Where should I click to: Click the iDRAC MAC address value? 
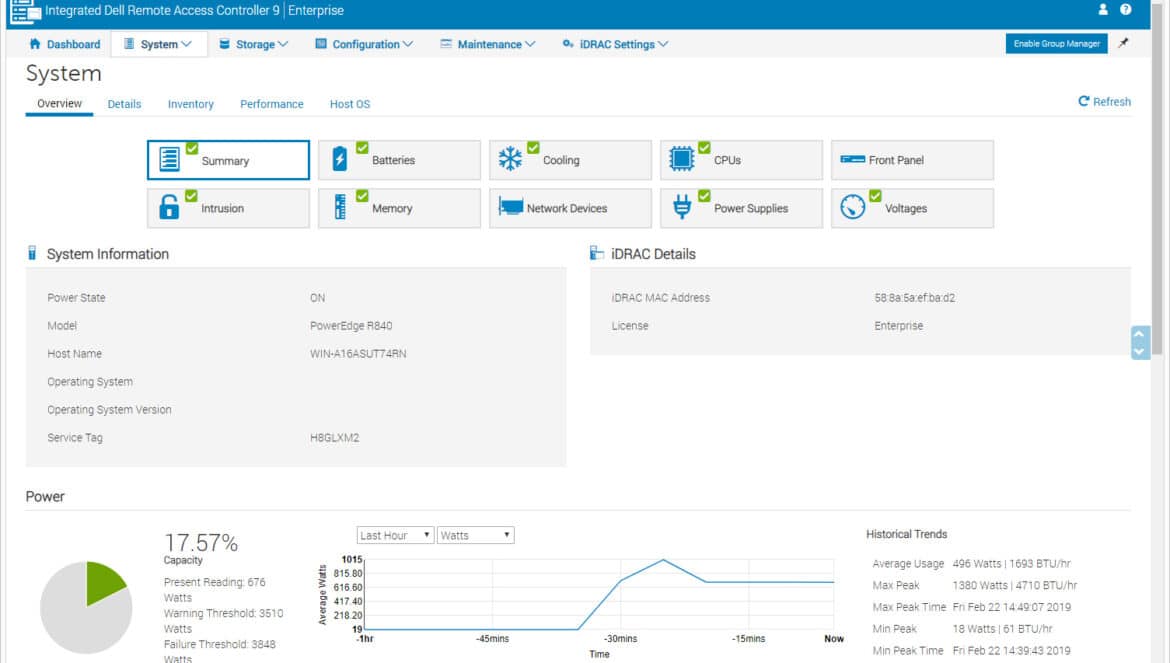click(x=914, y=298)
